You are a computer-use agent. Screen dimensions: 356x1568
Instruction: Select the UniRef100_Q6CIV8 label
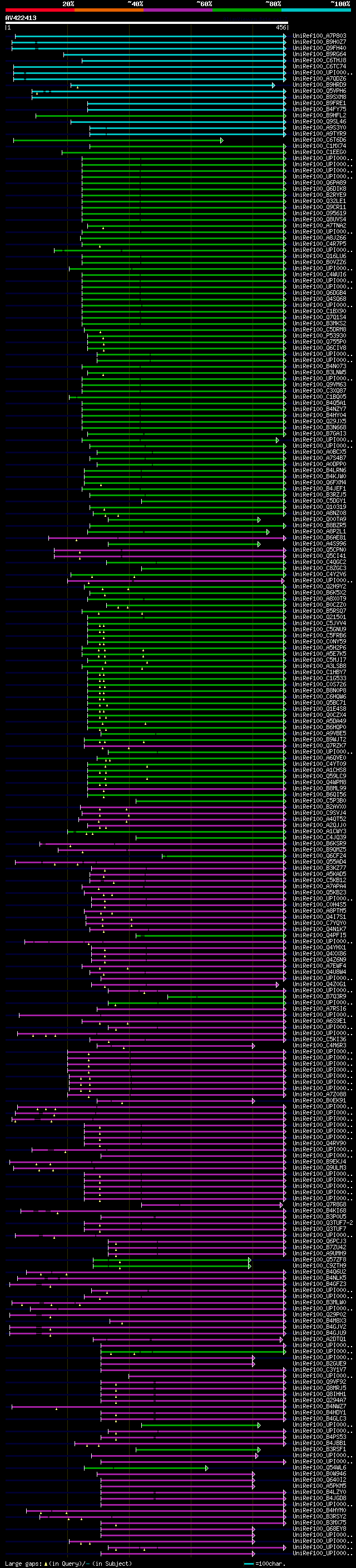coord(319,348)
